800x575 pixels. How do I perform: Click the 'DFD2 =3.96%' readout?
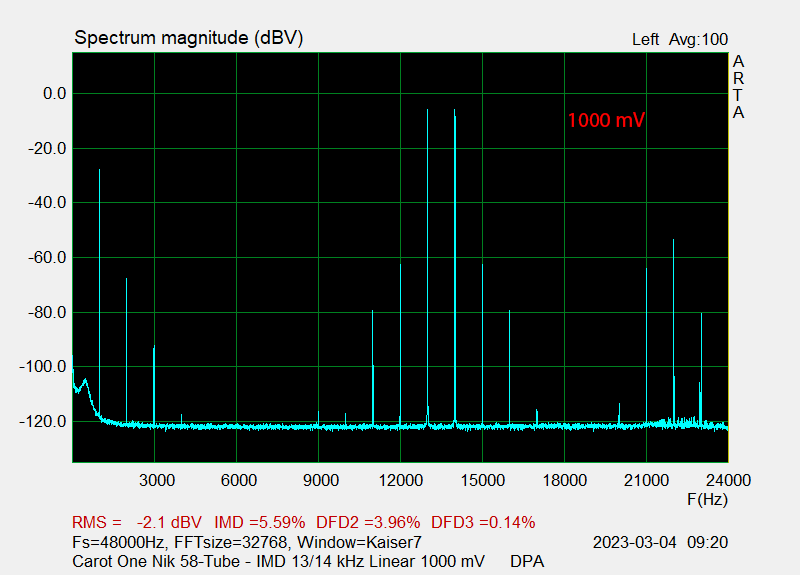[368, 523]
